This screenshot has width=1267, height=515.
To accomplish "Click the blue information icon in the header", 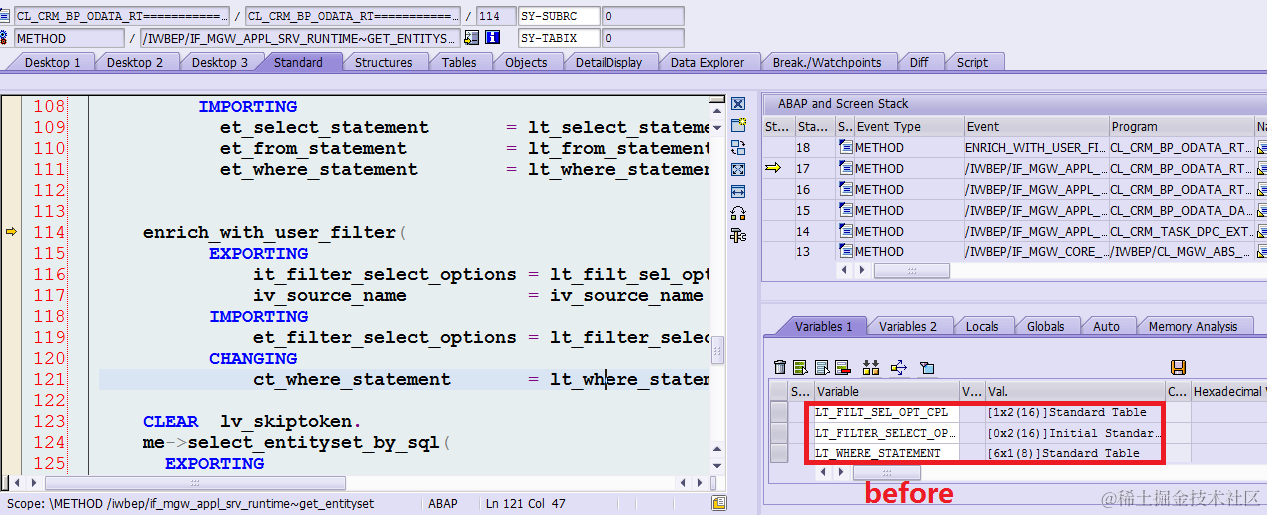I will pos(492,38).
